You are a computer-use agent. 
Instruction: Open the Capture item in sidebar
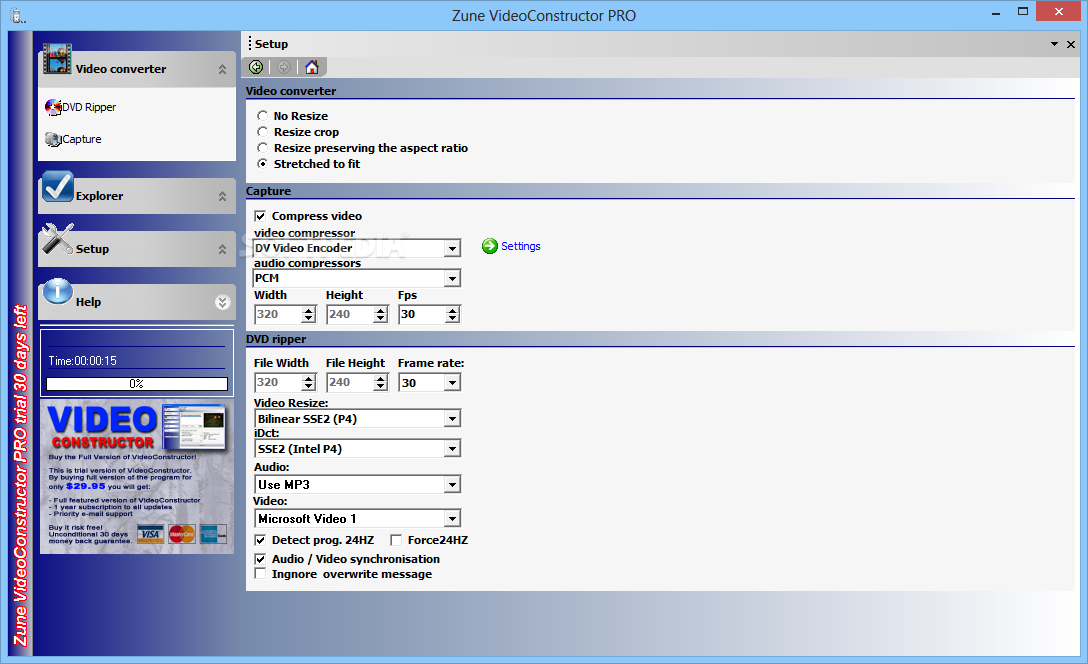[81, 139]
